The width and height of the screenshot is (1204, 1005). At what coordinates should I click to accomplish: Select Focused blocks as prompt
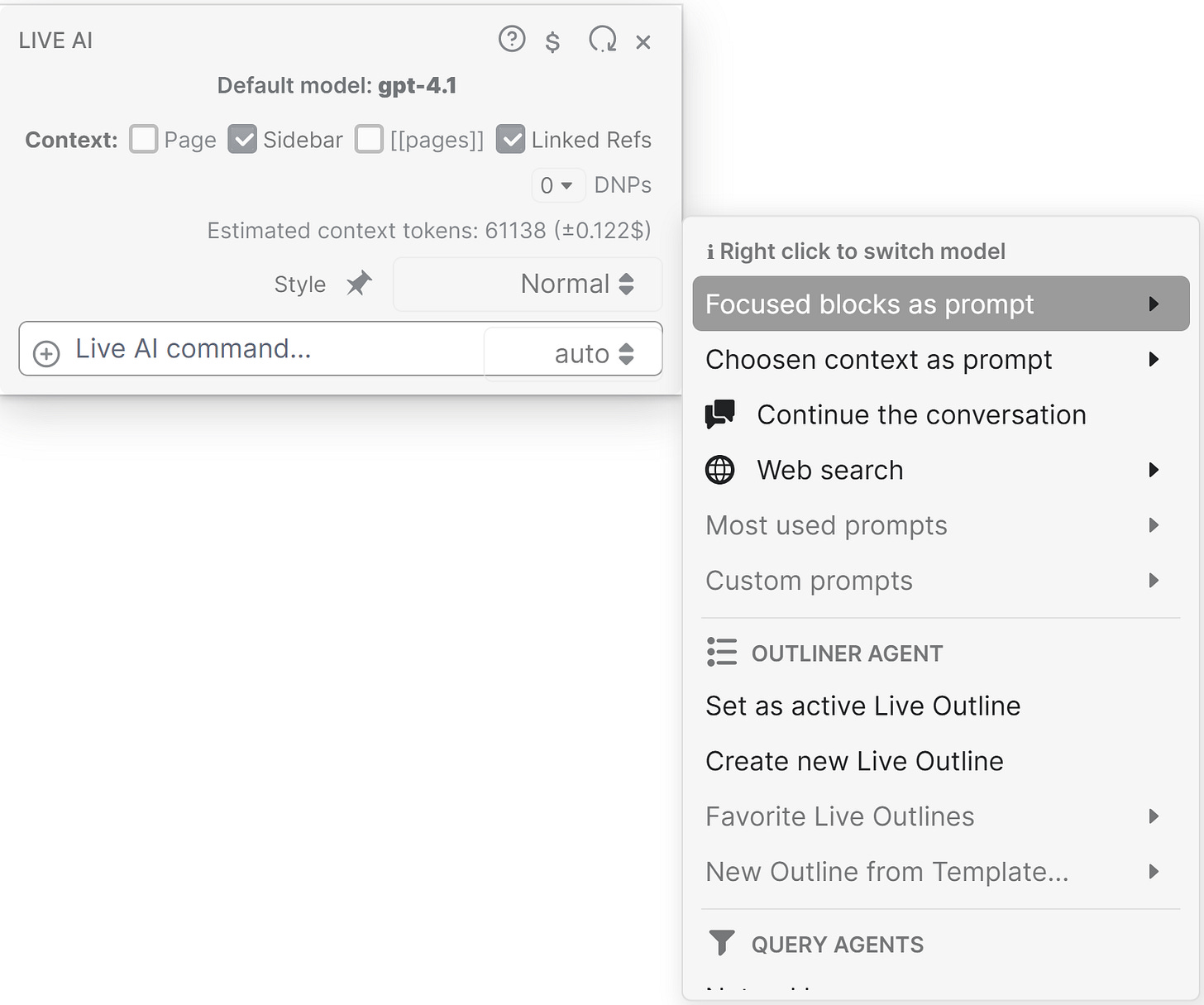coord(941,304)
